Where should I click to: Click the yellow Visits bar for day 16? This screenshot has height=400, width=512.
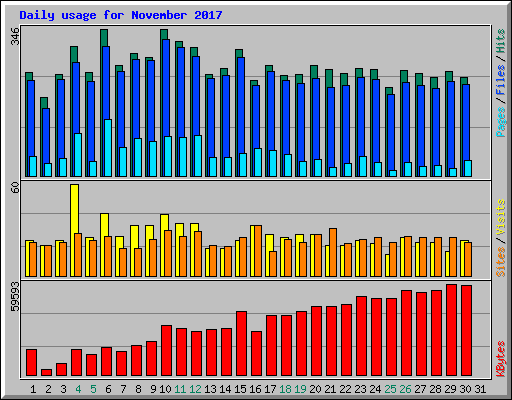pyautogui.click(x=253, y=251)
